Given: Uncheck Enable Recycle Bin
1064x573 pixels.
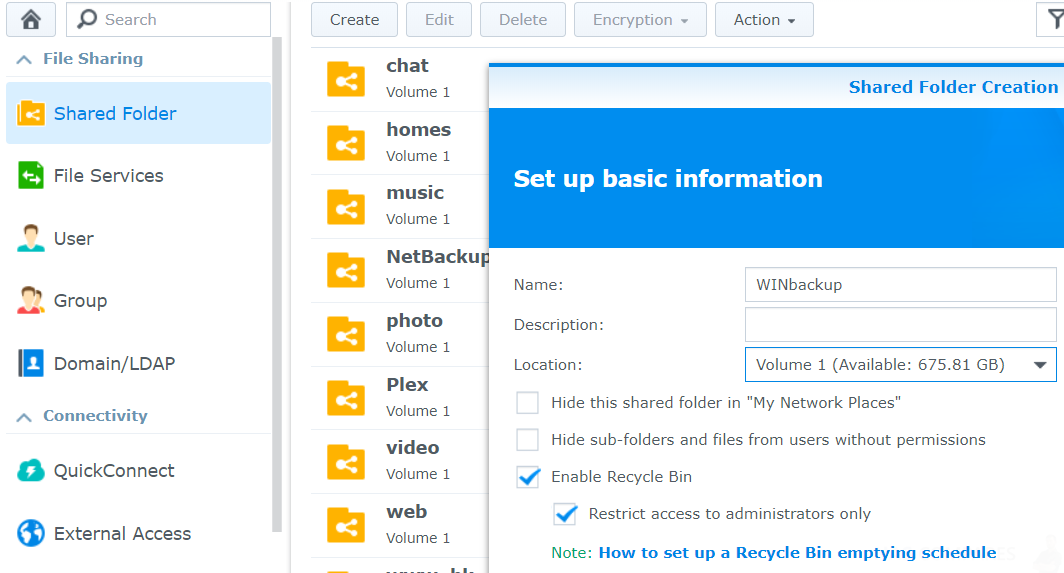Looking at the screenshot, I should tap(527, 477).
